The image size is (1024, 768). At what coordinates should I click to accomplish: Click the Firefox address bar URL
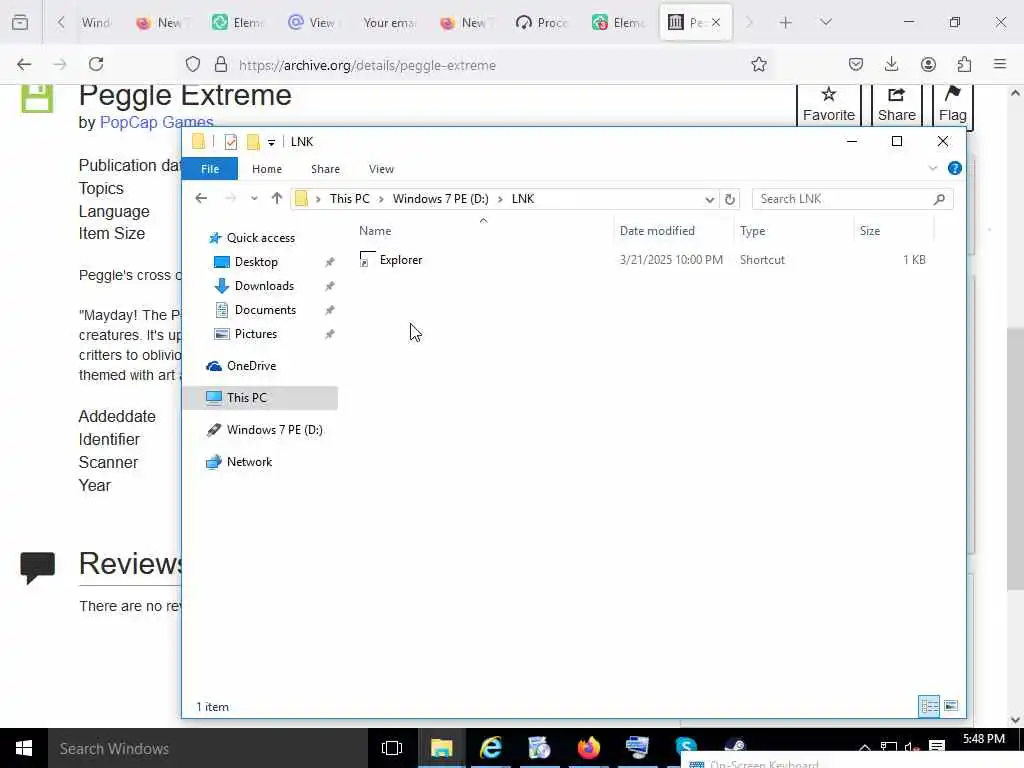(367, 65)
